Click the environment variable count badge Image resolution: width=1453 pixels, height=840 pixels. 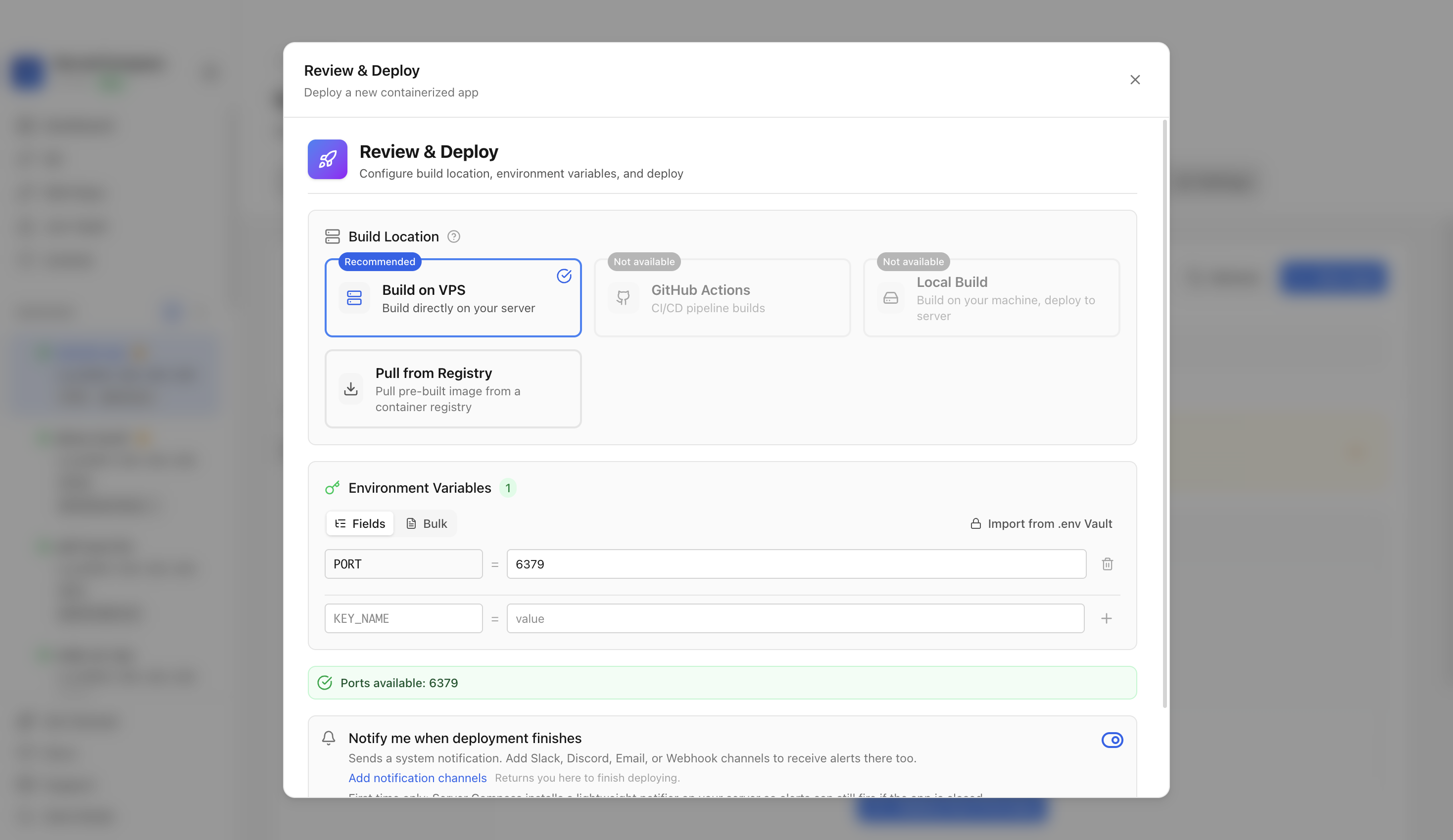pyautogui.click(x=507, y=488)
